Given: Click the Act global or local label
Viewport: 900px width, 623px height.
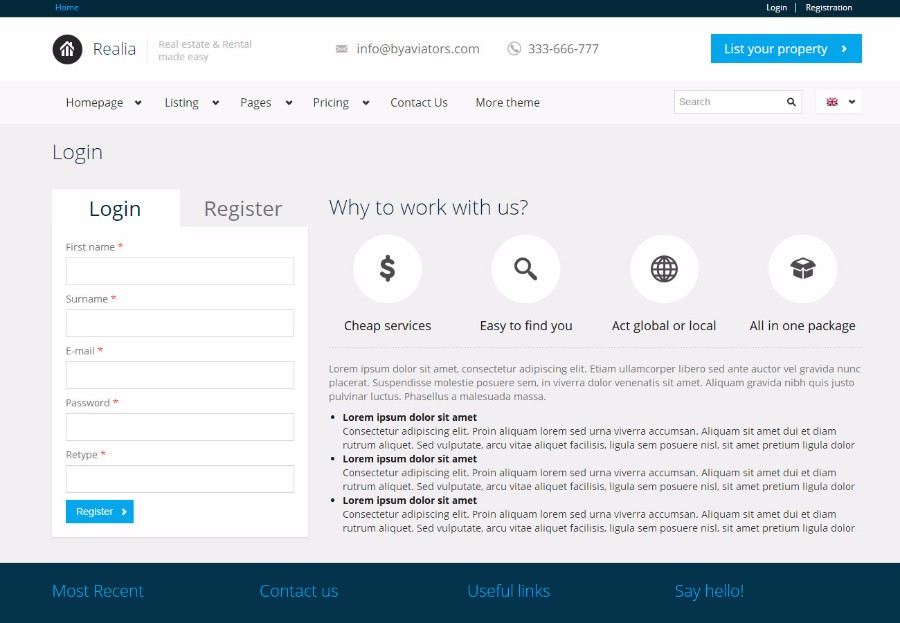Looking at the screenshot, I should 664,326.
